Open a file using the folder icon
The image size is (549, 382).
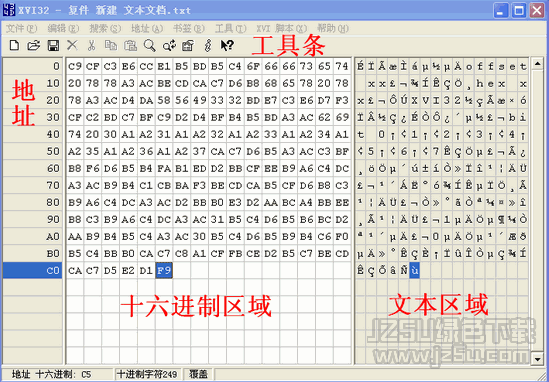[x=33, y=46]
